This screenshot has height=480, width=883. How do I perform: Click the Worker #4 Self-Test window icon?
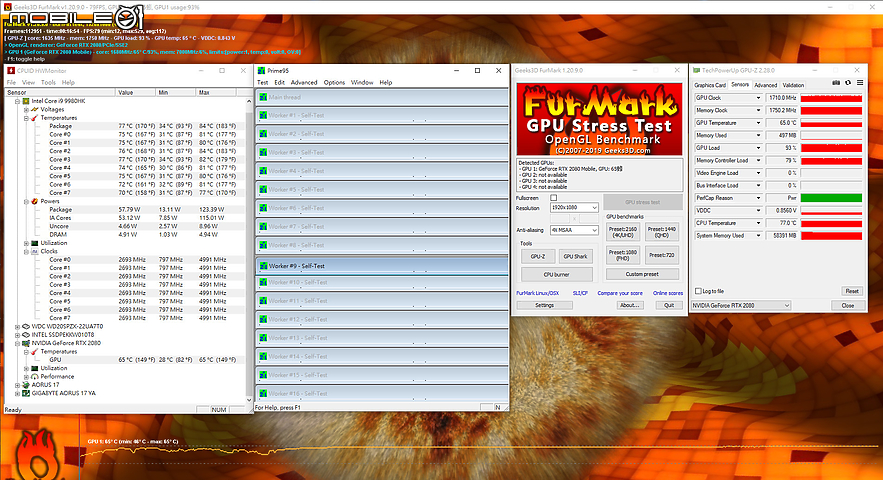[x=263, y=171]
